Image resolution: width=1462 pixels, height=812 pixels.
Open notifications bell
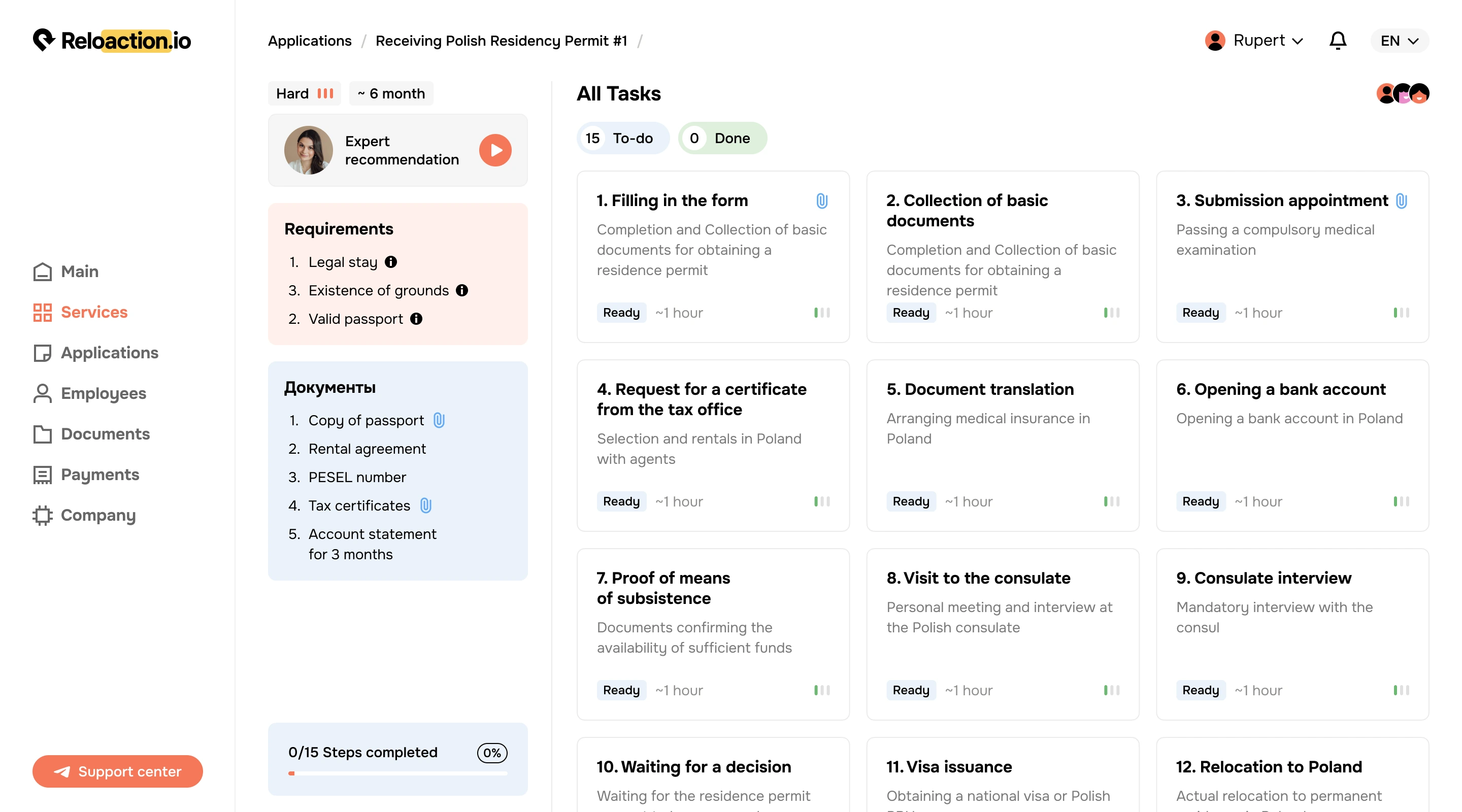pyautogui.click(x=1338, y=40)
